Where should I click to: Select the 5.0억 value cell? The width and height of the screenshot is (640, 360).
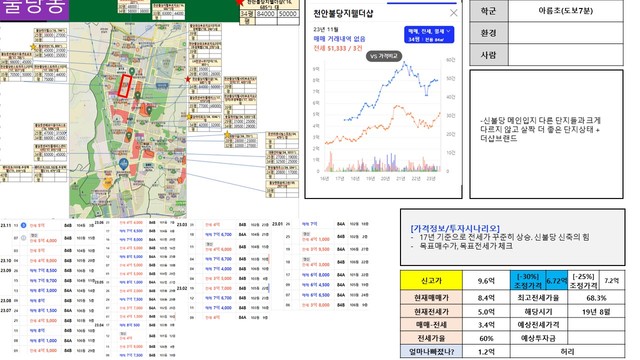point(486,311)
